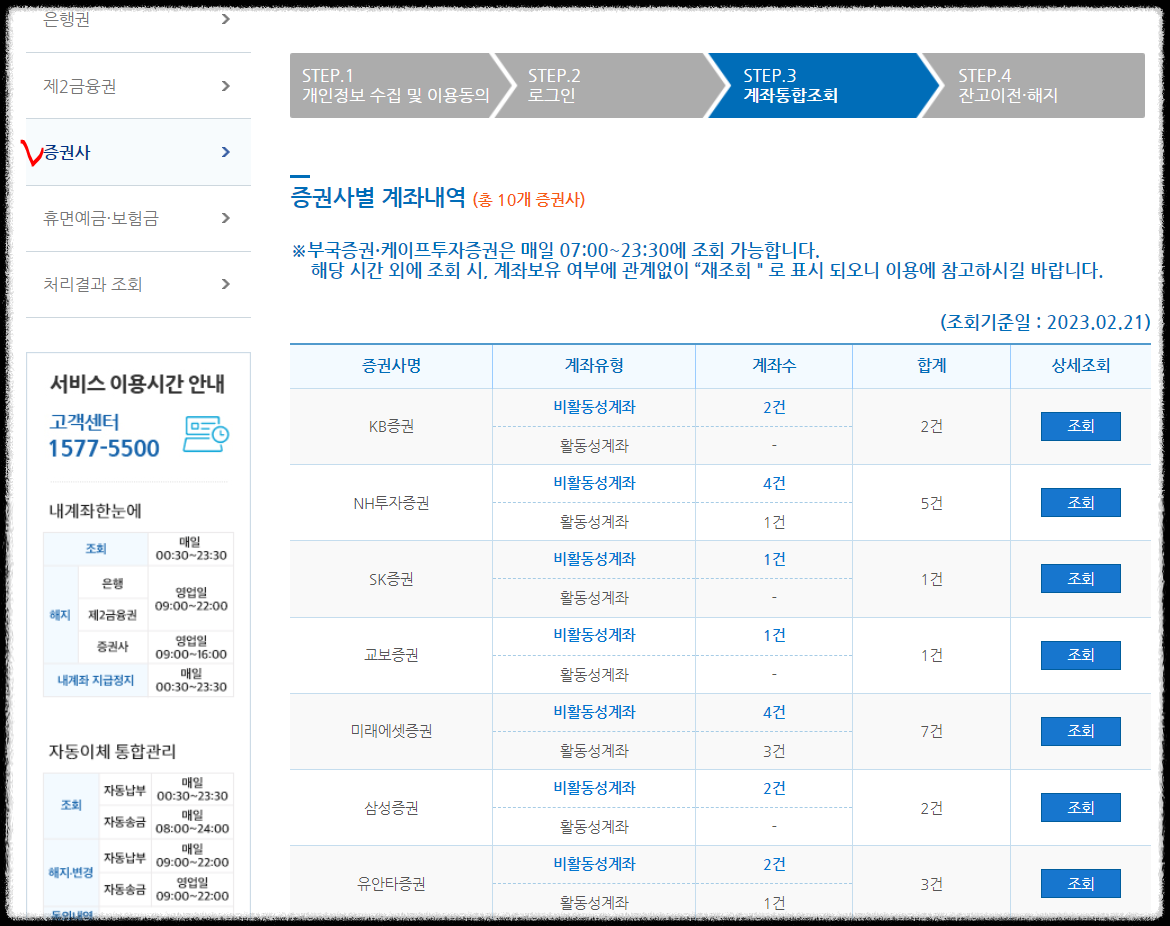Click 삼성증권 inactive count 2건

774,788
